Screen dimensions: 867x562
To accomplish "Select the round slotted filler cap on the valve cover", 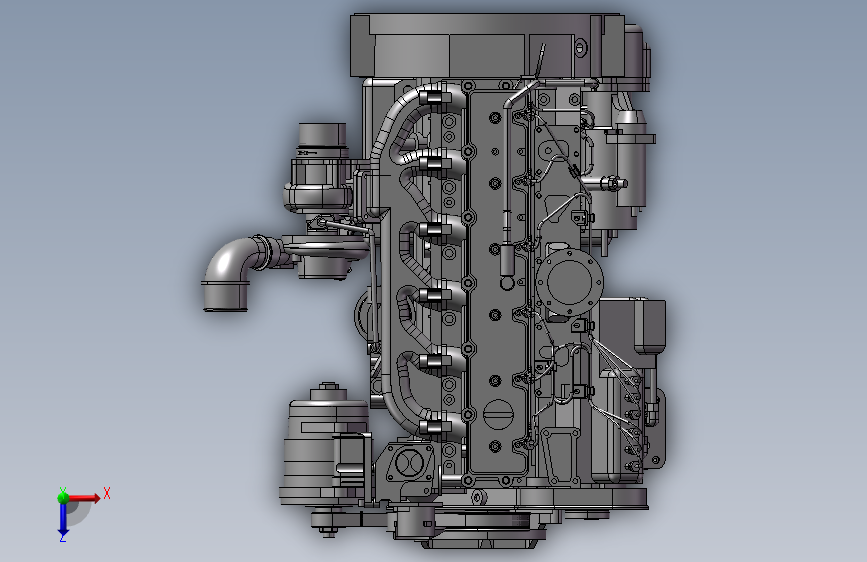I will (499, 414).
